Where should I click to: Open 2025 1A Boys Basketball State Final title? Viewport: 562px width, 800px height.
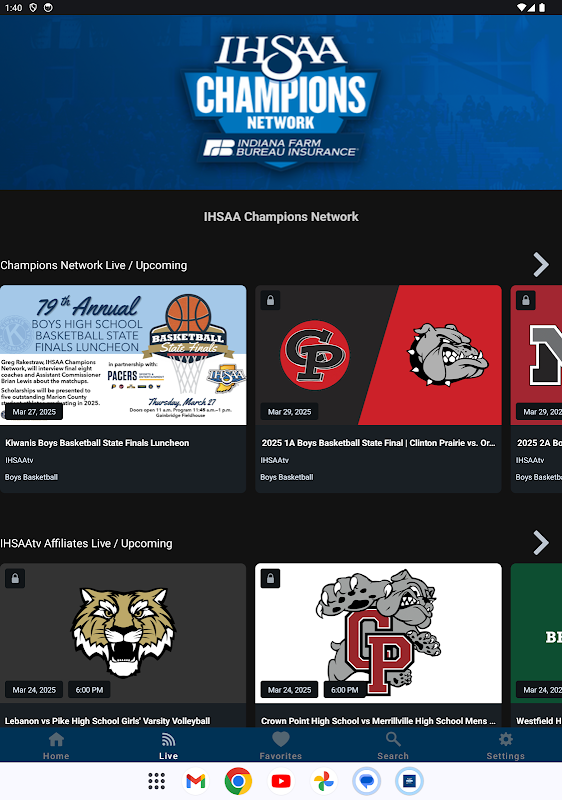coord(378,443)
